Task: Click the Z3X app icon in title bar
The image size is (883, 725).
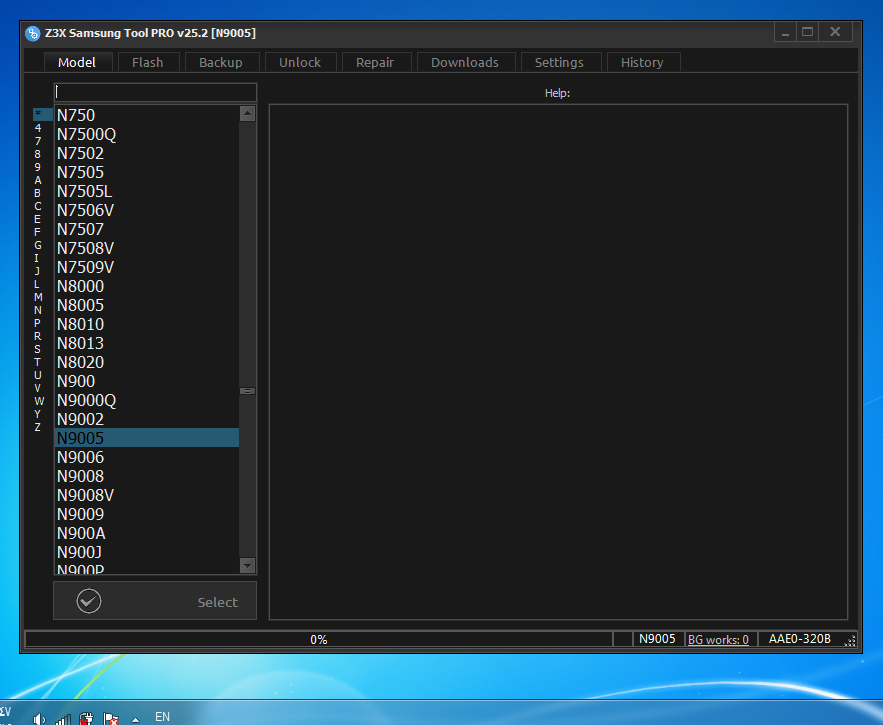Action: coord(33,33)
